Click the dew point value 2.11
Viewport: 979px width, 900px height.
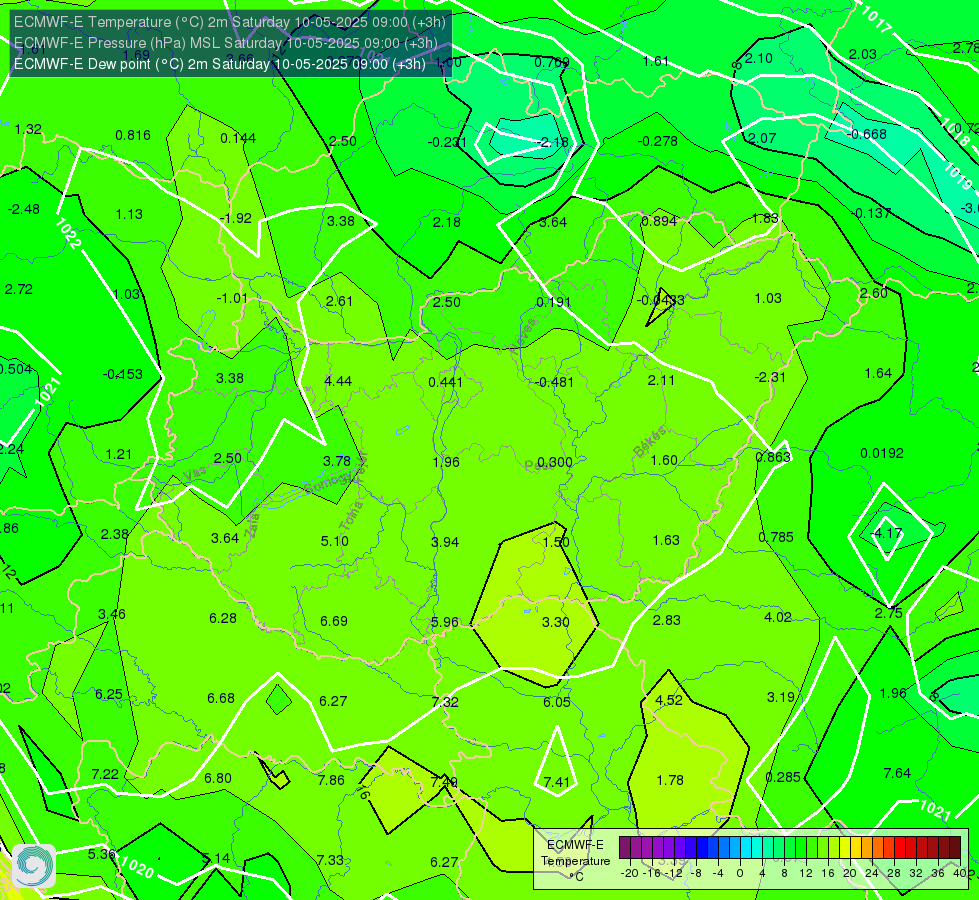661,380
